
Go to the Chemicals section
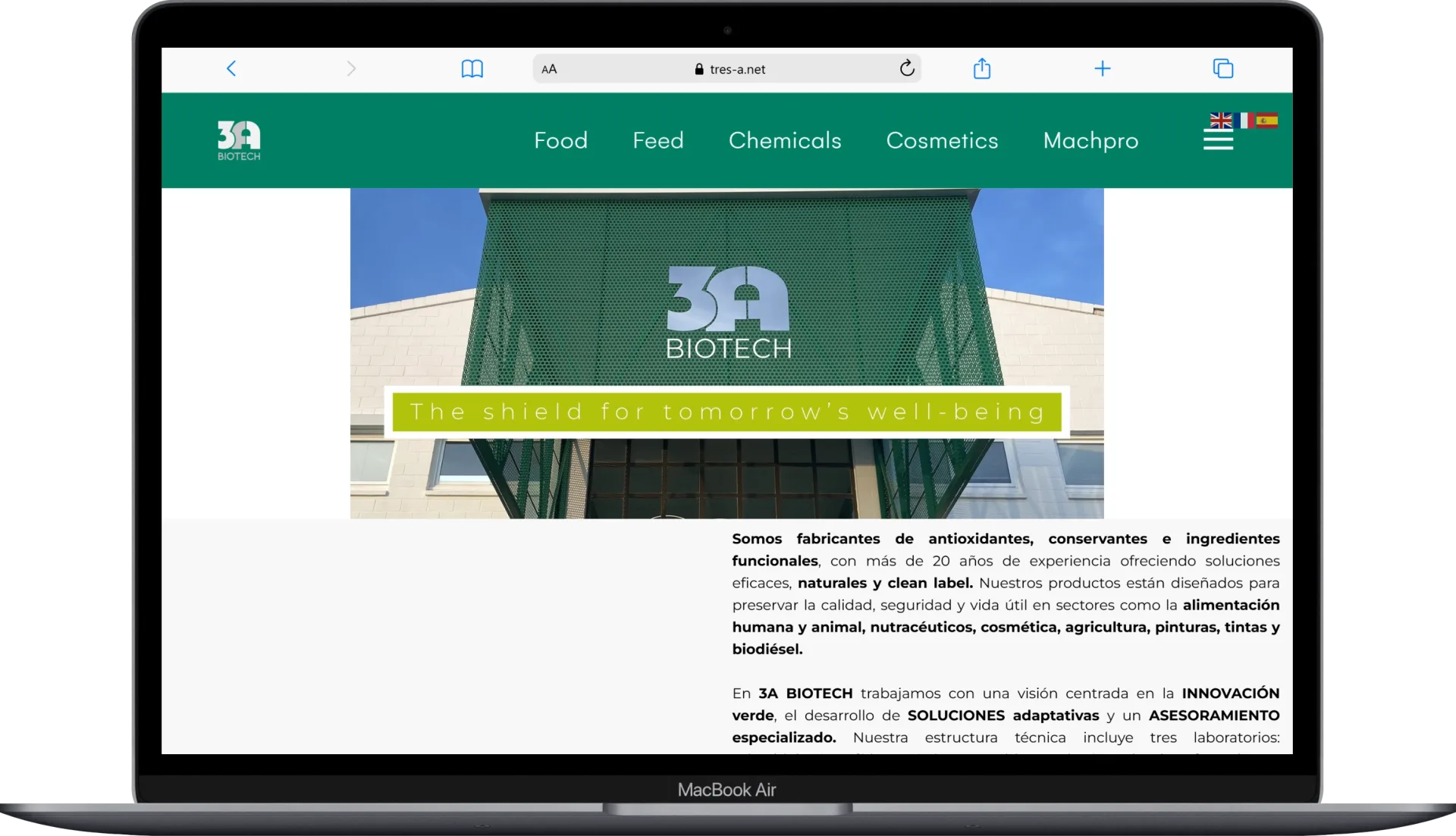coord(784,140)
